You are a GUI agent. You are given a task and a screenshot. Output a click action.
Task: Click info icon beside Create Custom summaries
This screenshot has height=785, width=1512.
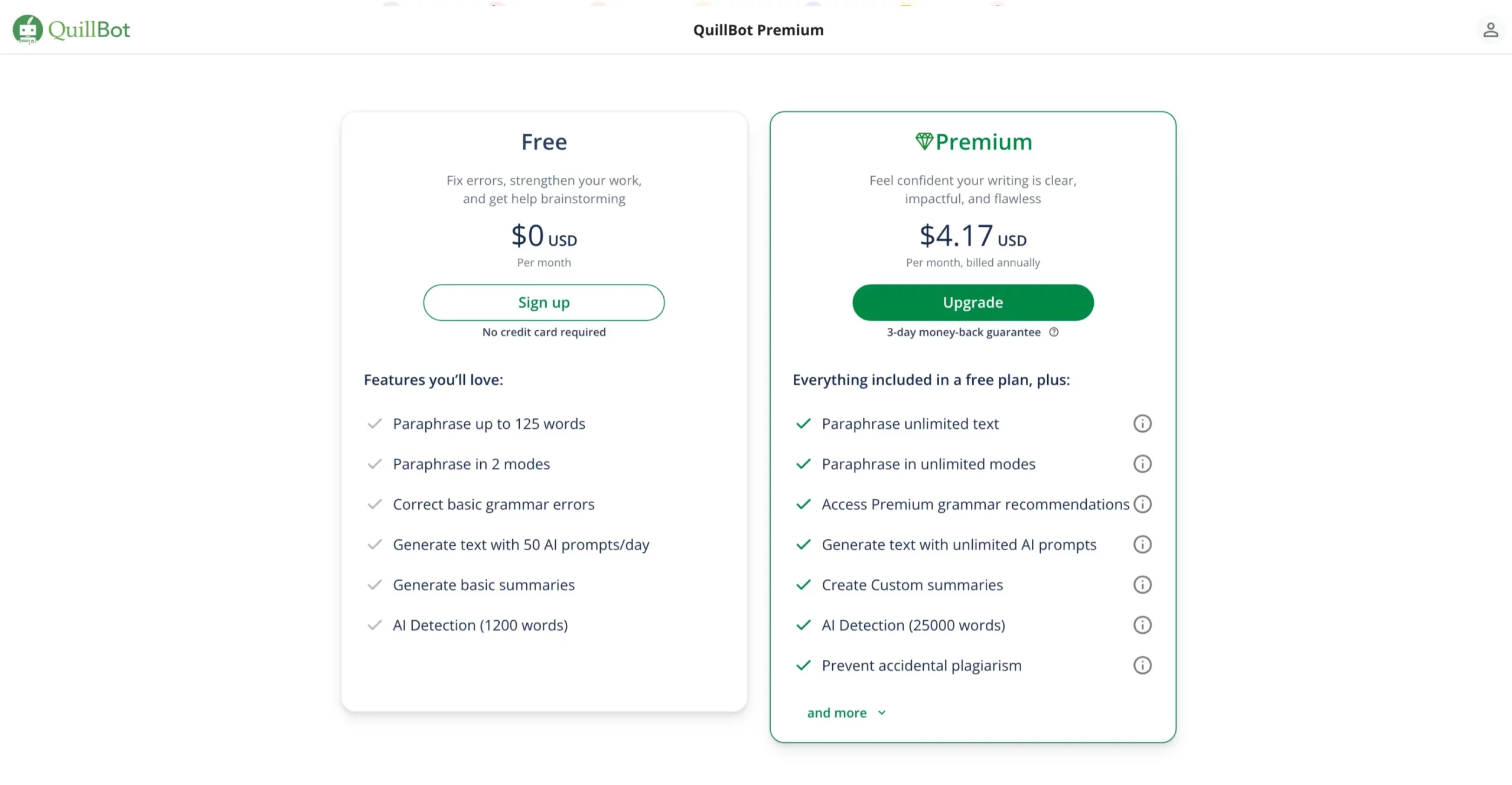point(1142,585)
